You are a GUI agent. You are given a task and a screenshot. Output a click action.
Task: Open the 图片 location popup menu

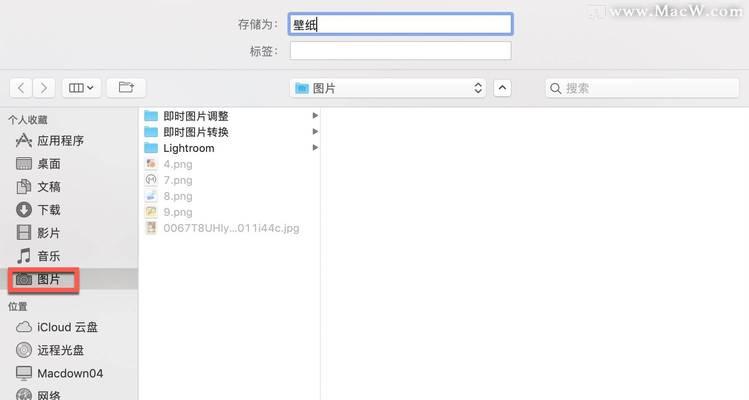(x=388, y=88)
